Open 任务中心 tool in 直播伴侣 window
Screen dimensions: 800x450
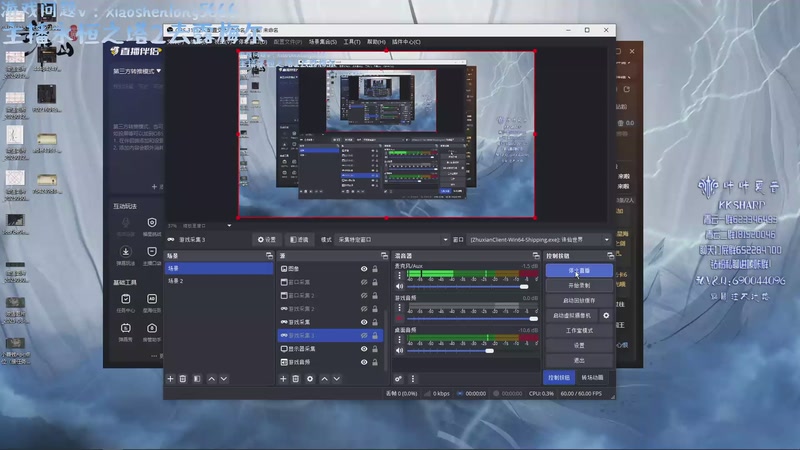126,303
